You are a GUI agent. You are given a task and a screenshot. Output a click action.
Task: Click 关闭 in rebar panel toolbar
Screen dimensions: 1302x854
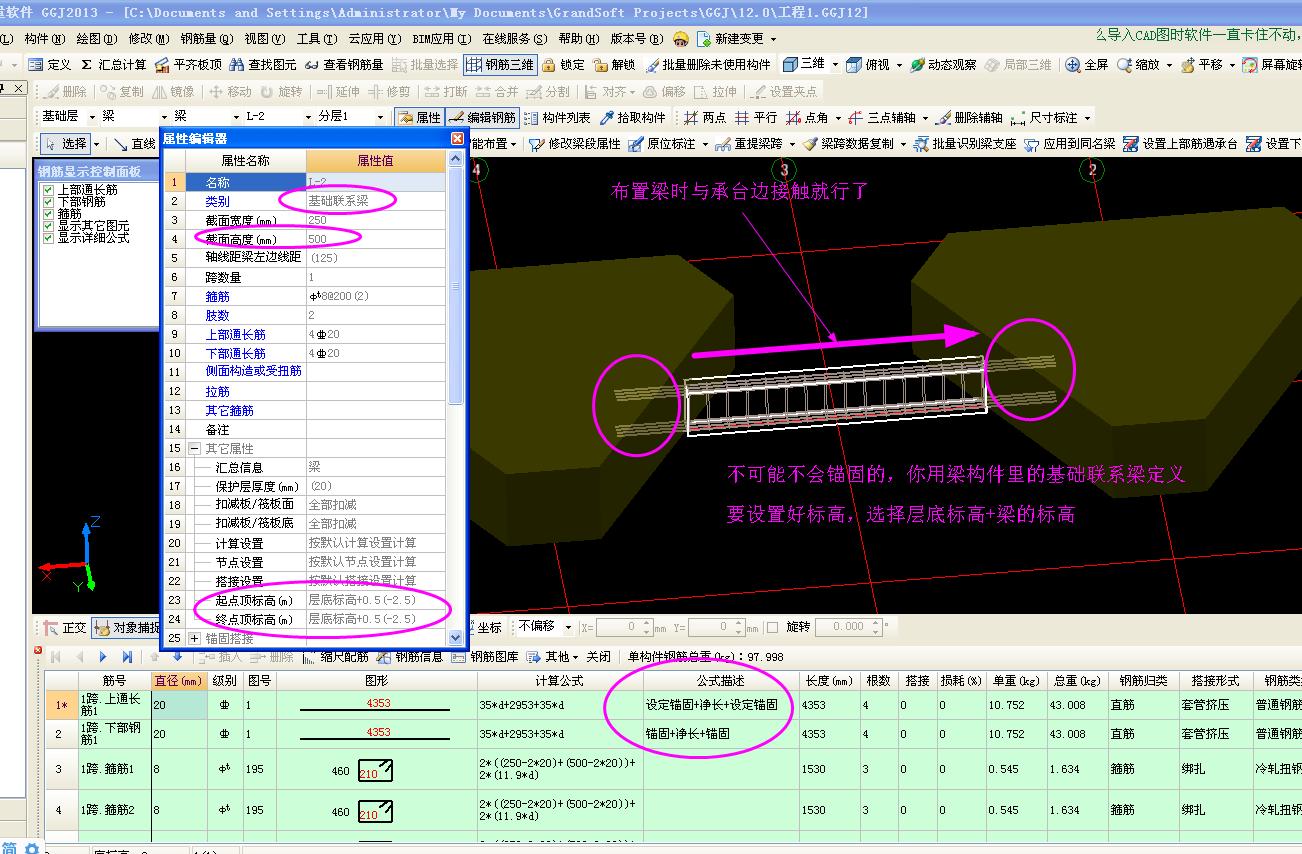point(598,656)
